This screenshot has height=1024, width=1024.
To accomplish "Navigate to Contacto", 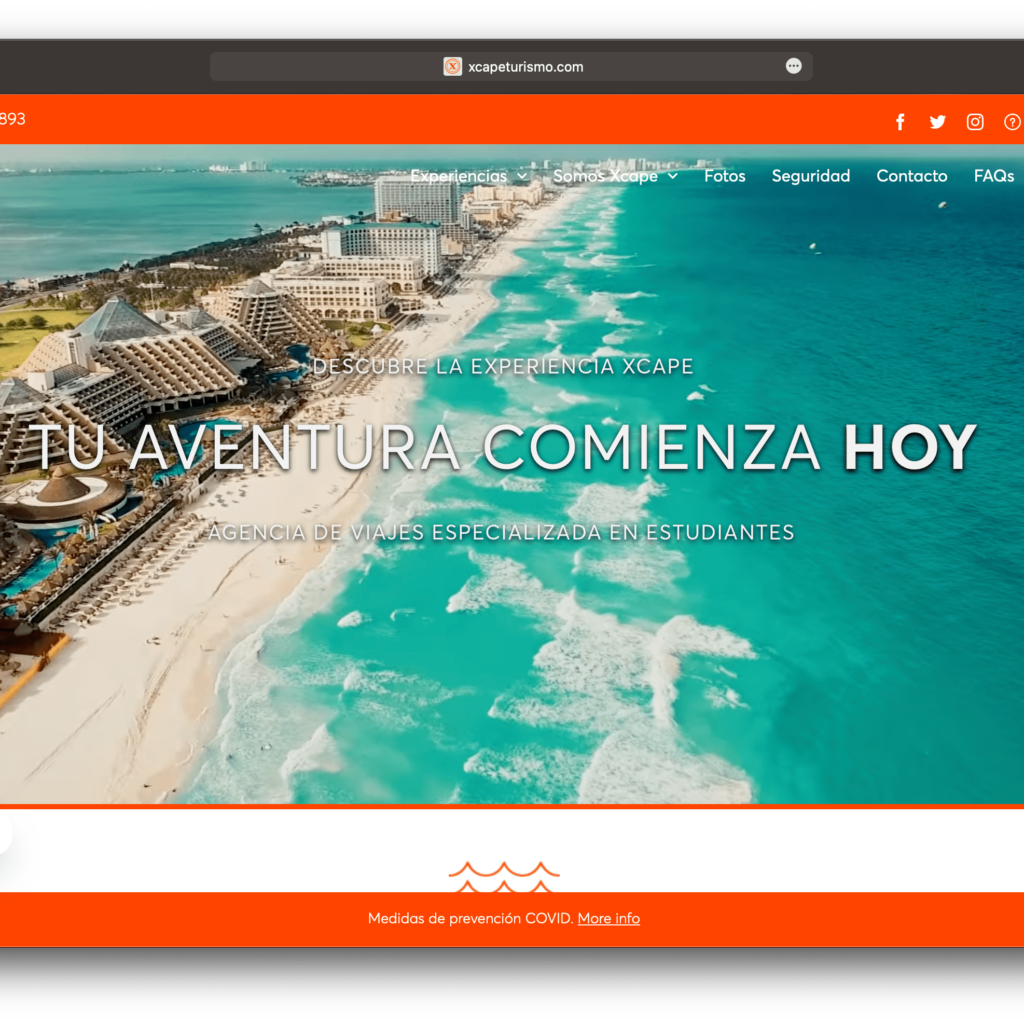I will pyautogui.click(x=912, y=176).
